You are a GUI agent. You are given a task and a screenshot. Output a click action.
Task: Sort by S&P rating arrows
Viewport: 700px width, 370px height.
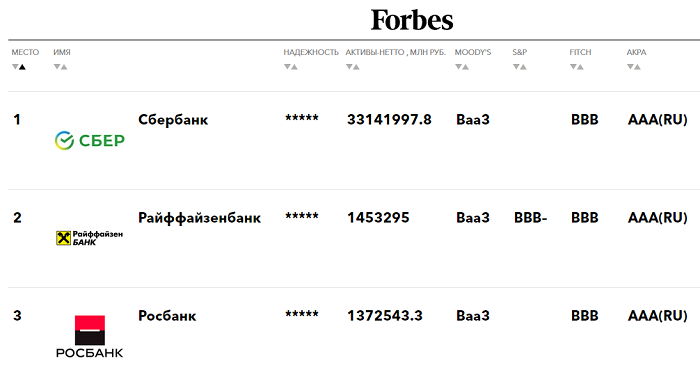pos(520,67)
